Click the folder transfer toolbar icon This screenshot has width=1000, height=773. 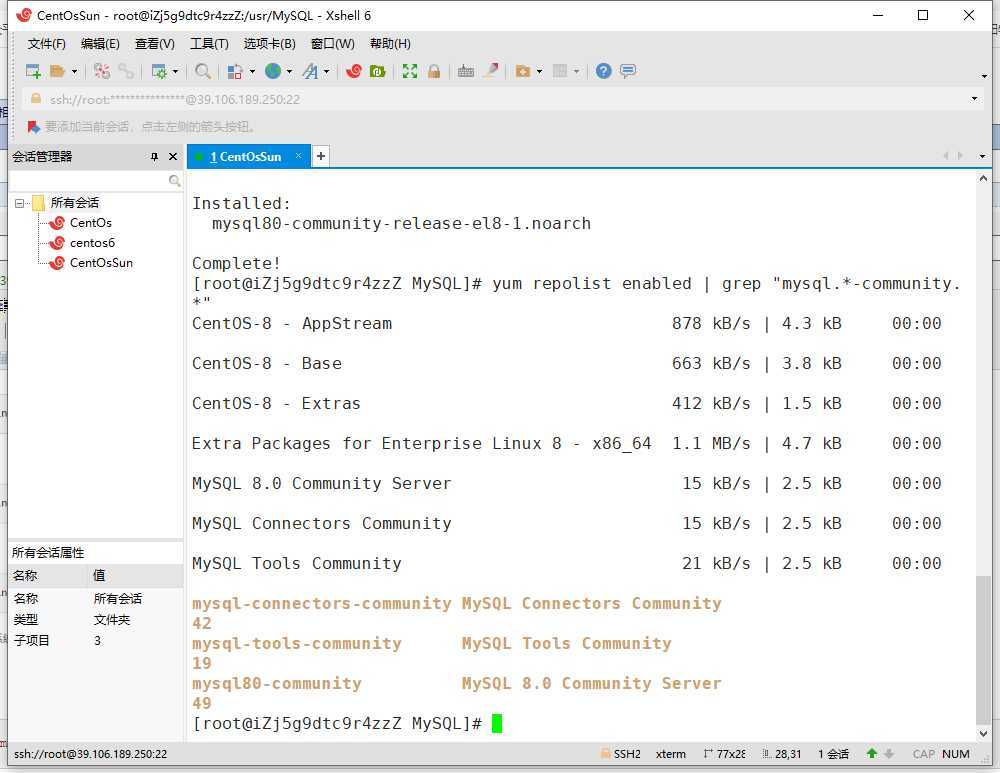click(x=523, y=71)
